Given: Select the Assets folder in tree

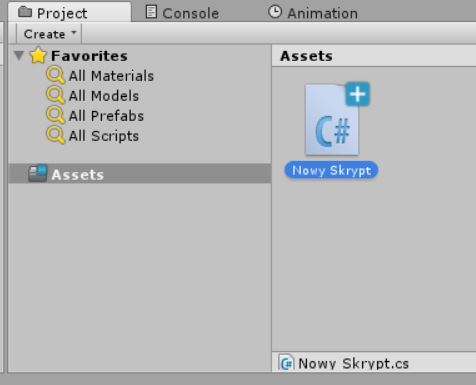Looking at the screenshot, I should click(140, 173).
